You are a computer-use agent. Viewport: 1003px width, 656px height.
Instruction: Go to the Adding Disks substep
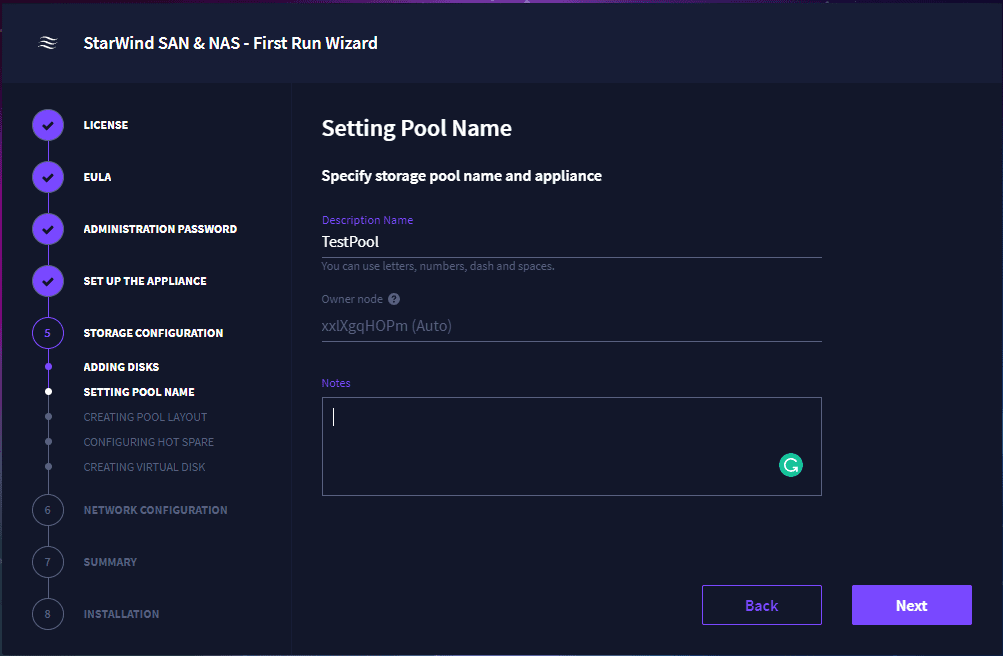coord(121,367)
